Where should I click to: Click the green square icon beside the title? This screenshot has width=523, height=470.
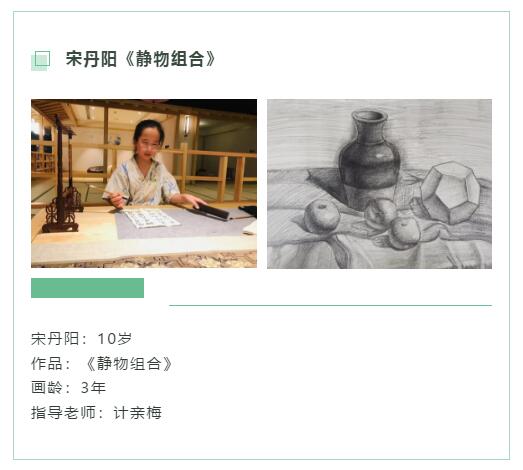(x=40, y=60)
